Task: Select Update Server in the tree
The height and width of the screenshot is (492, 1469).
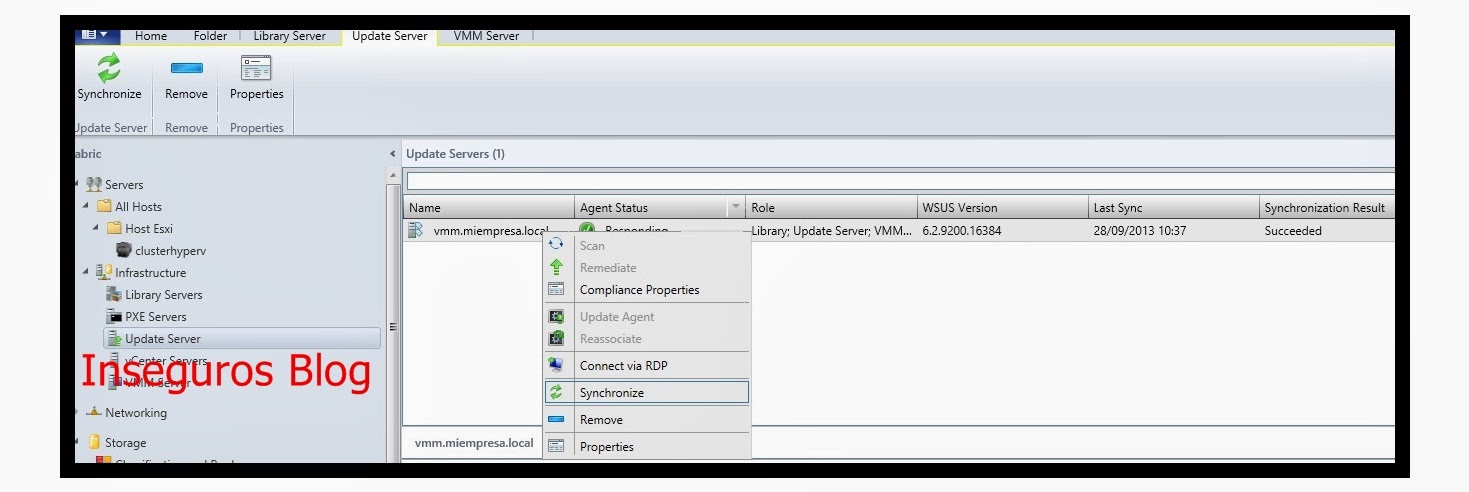Action: 162,339
